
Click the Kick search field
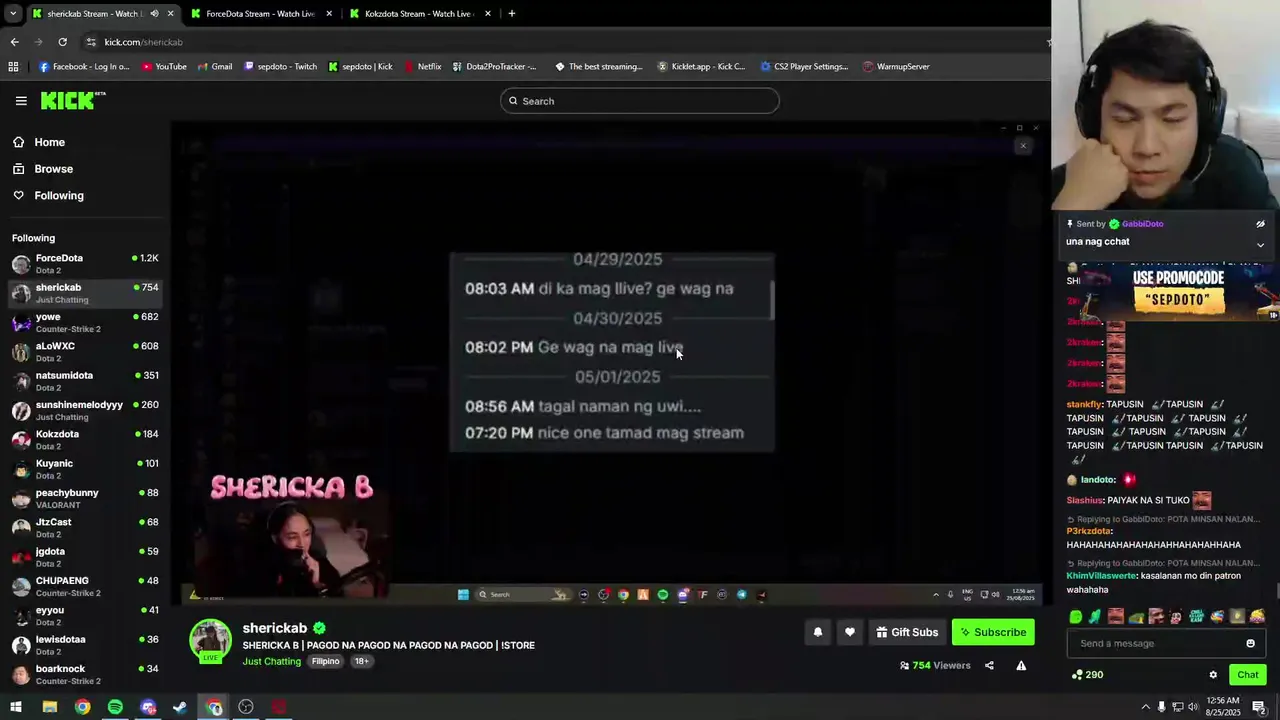coord(640,101)
